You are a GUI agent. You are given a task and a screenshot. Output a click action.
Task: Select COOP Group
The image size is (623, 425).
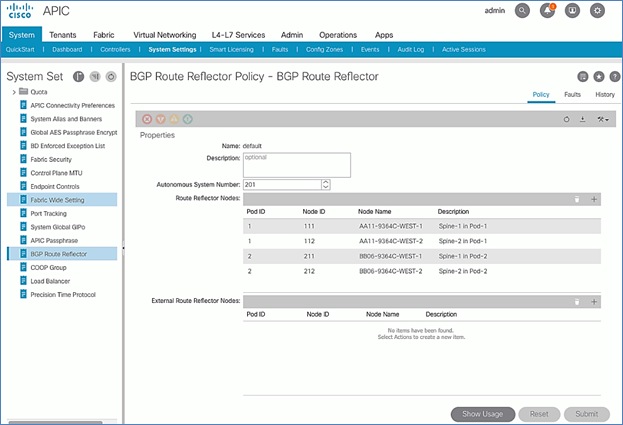pyautogui.click(x=48, y=267)
